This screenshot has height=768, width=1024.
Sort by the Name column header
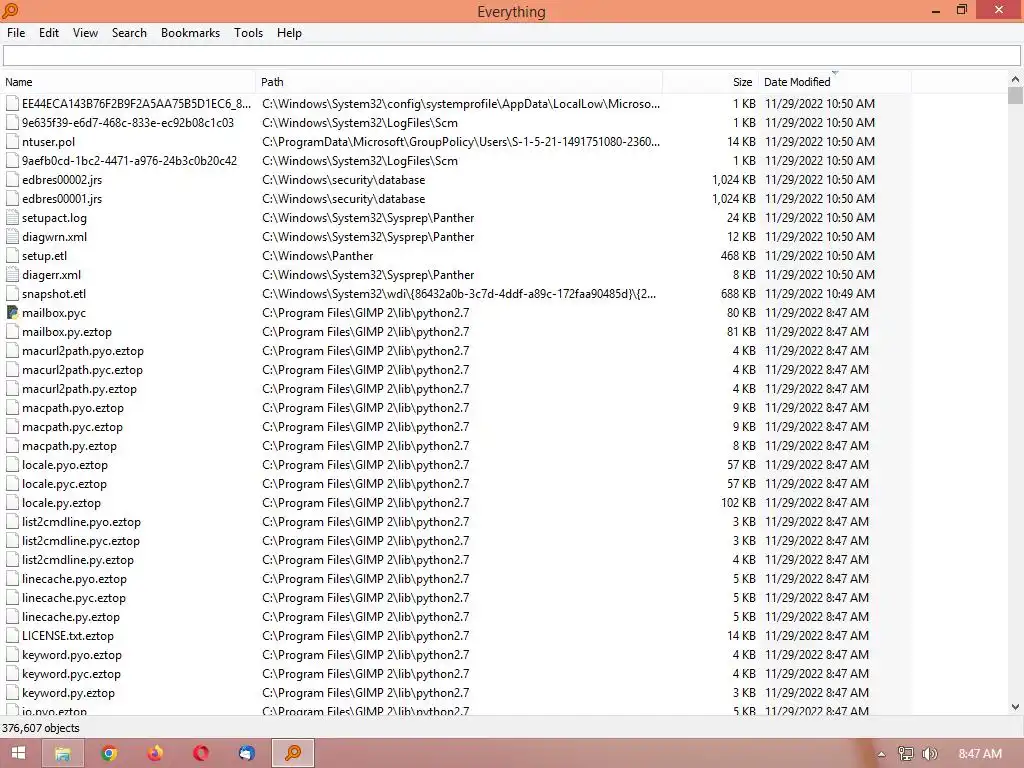128,82
